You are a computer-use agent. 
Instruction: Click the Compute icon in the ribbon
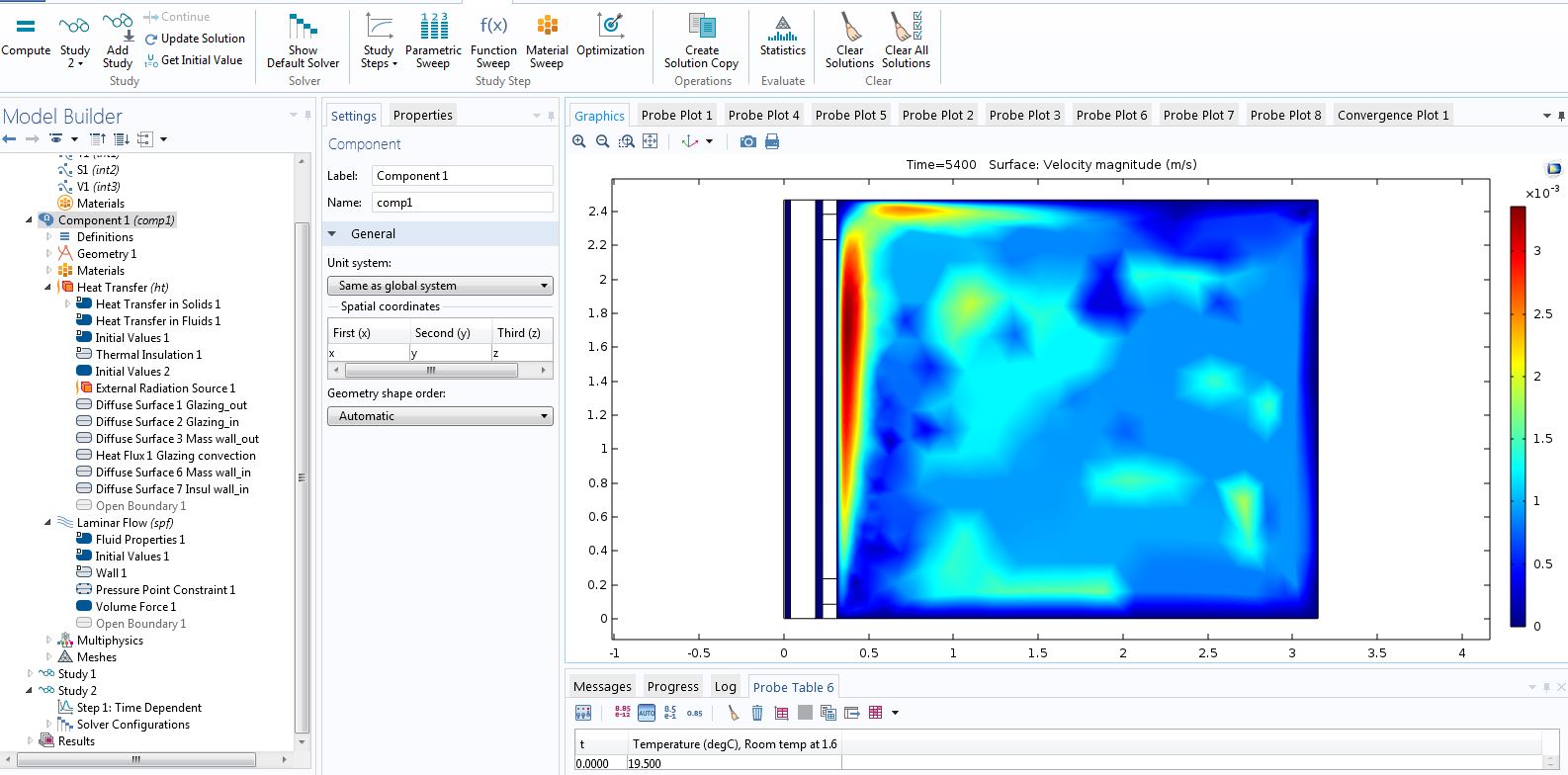coord(26,27)
